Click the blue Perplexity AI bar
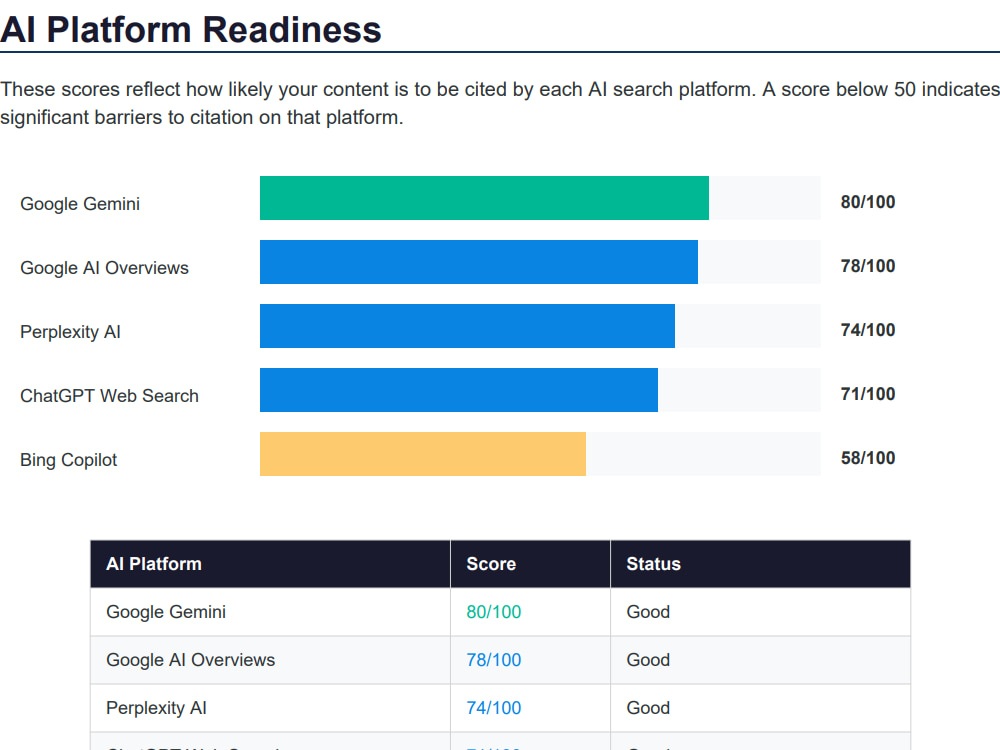 click(x=467, y=326)
